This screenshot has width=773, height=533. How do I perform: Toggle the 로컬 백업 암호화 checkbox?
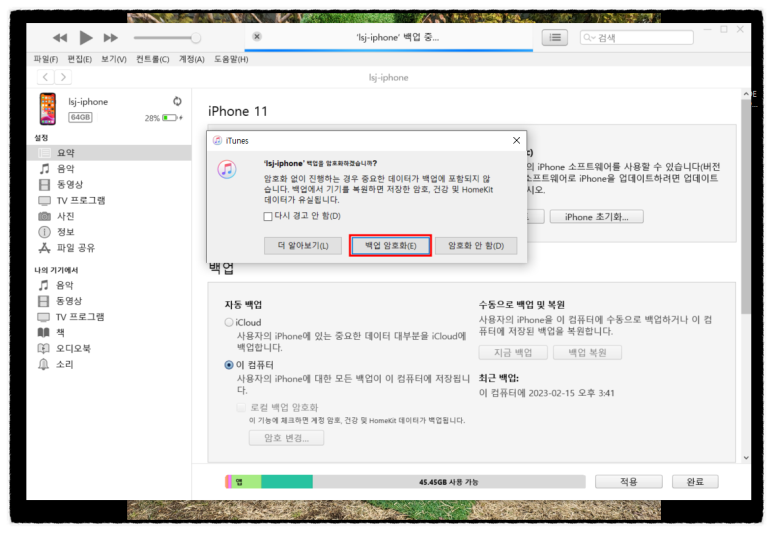(x=241, y=408)
